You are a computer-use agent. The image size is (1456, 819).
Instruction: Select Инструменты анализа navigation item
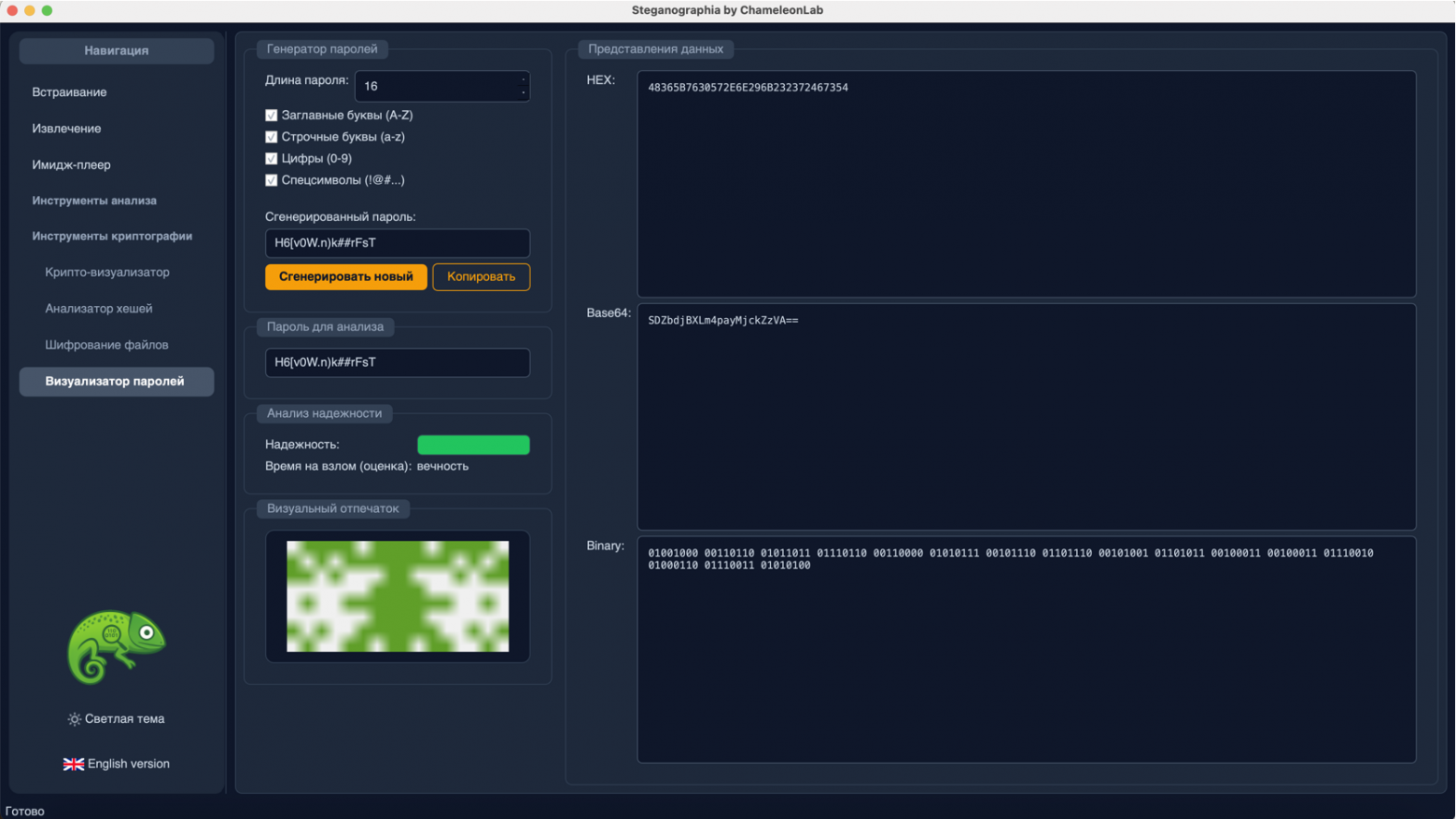95,201
